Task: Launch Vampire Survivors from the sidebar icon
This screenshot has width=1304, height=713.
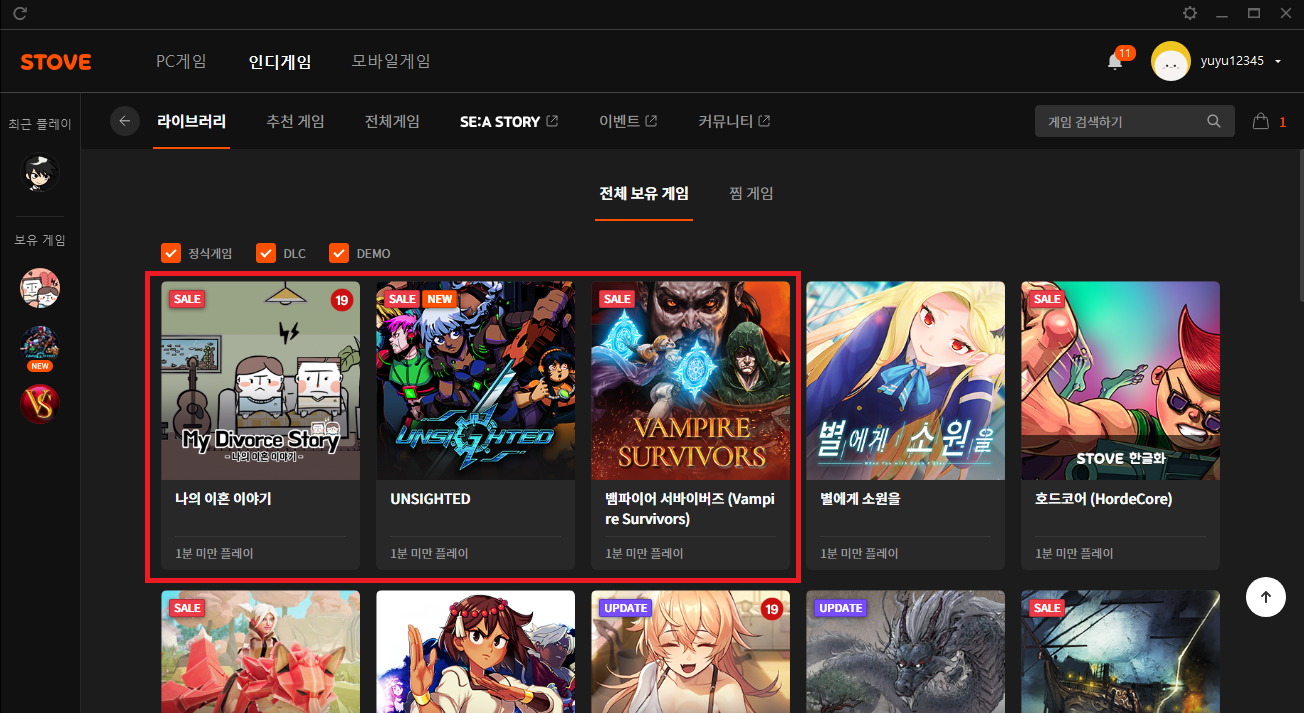Action: coord(40,404)
